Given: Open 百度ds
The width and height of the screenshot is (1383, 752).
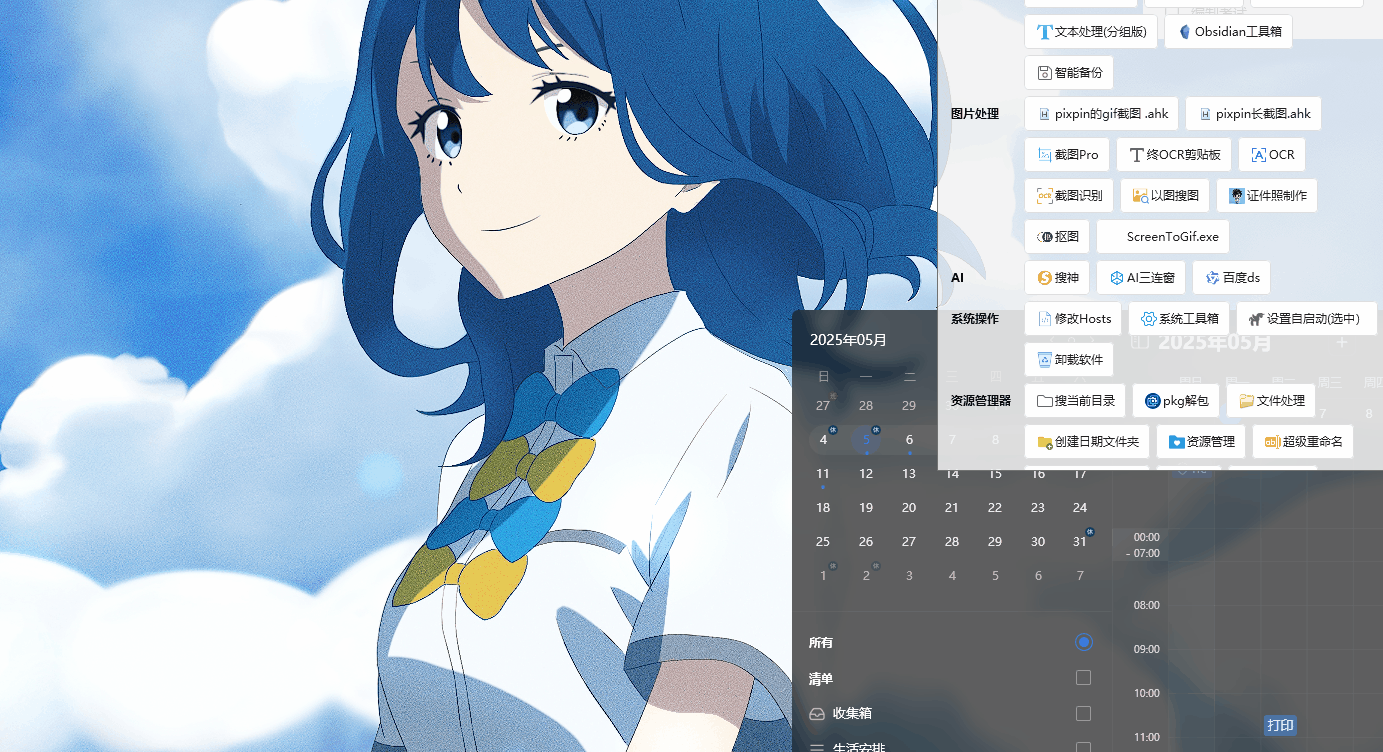Looking at the screenshot, I should tap(1232, 278).
